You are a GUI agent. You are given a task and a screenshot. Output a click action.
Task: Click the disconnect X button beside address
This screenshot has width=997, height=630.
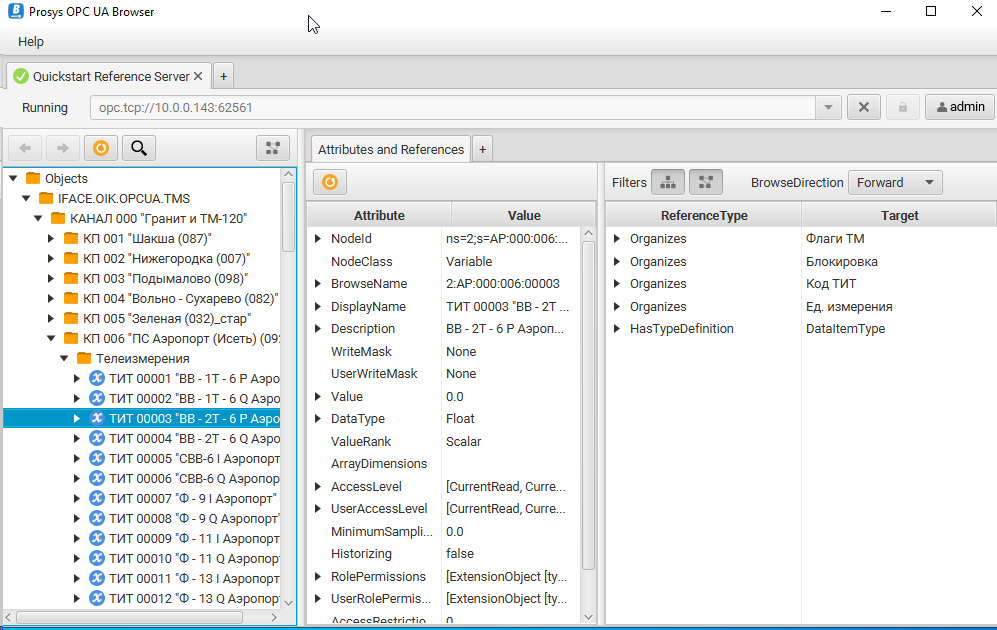(863, 107)
